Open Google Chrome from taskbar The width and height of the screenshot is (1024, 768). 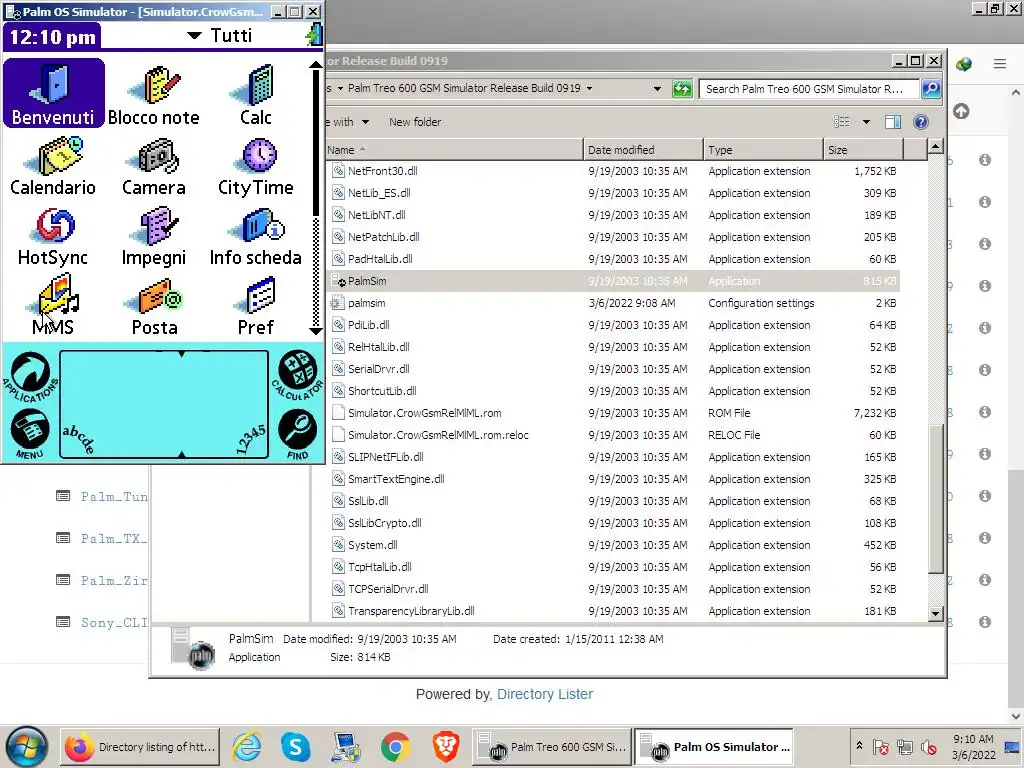[395, 747]
